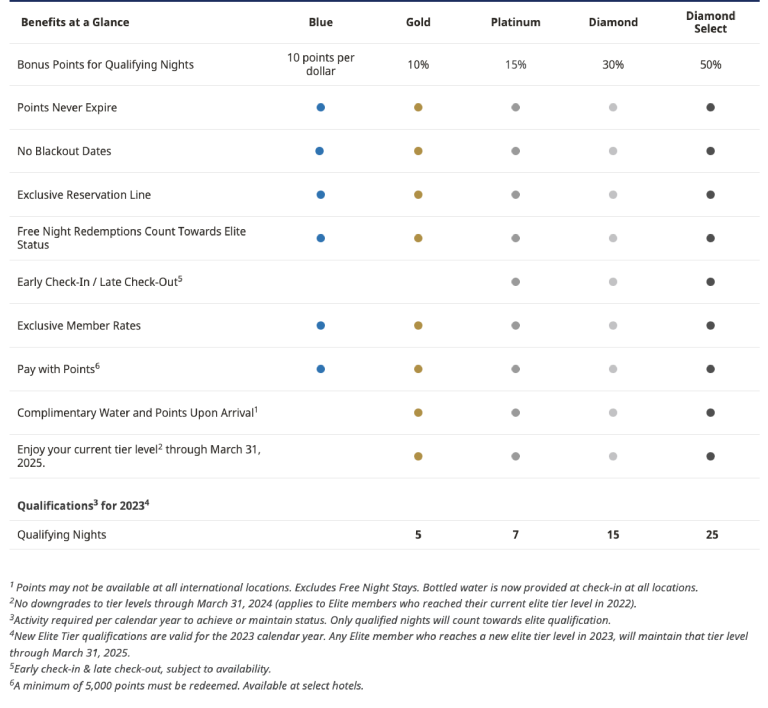Viewport: 768px width, 708px height.
Task: Click the Platinum dot for current tier level row
Action: pyautogui.click(x=515, y=456)
